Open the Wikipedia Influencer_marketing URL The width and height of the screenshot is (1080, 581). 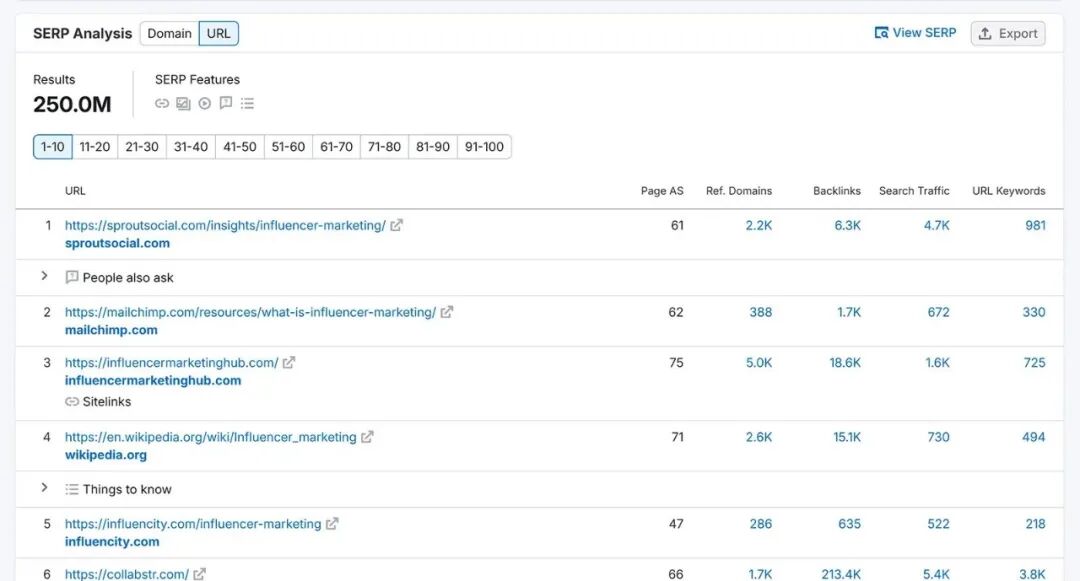pyautogui.click(x=211, y=436)
